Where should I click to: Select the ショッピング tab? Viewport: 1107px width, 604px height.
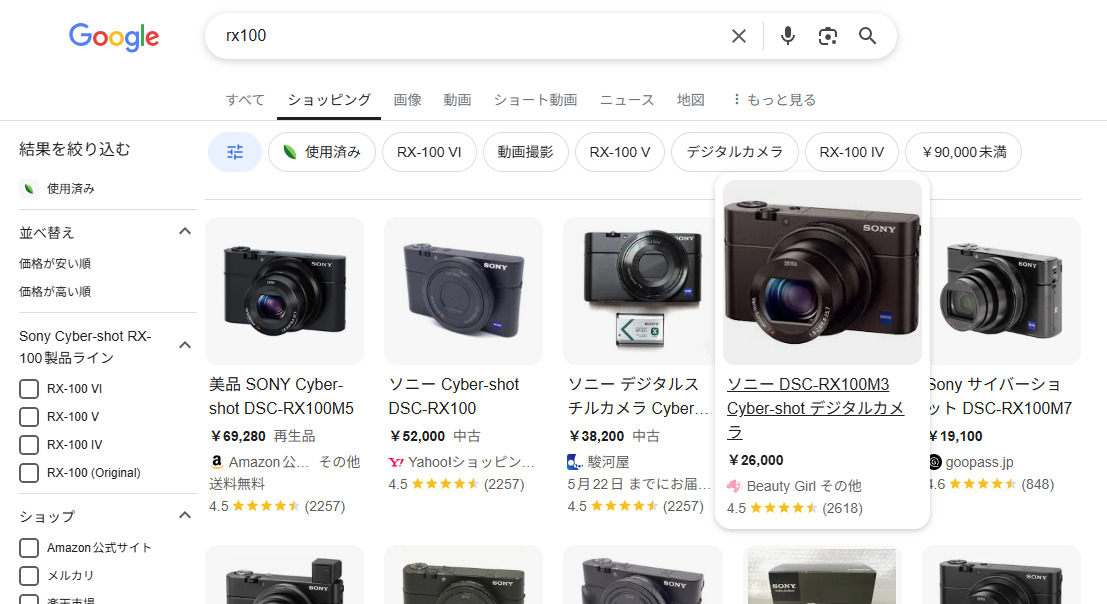pyautogui.click(x=329, y=99)
